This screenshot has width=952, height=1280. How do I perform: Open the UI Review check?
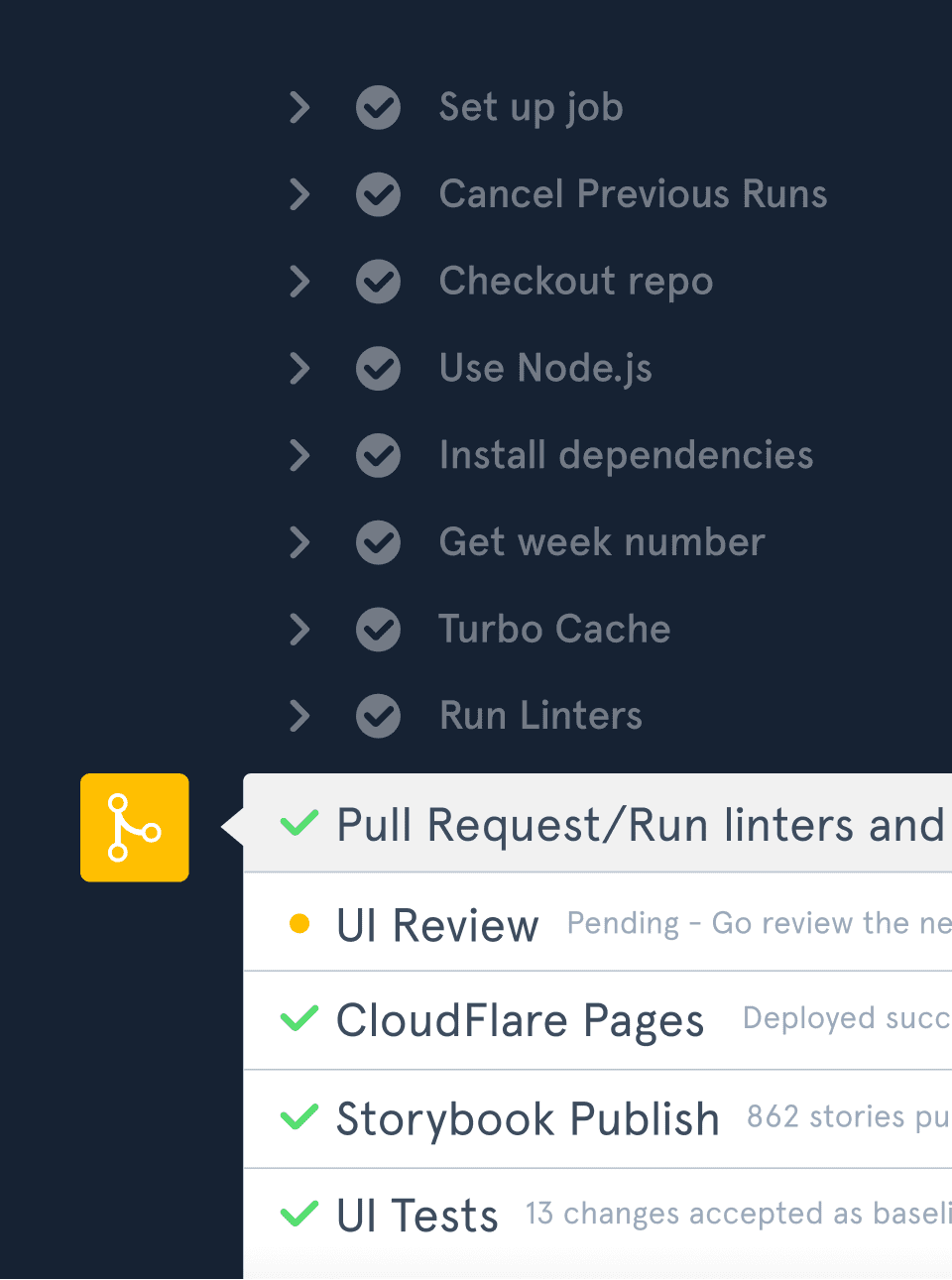coord(437,925)
